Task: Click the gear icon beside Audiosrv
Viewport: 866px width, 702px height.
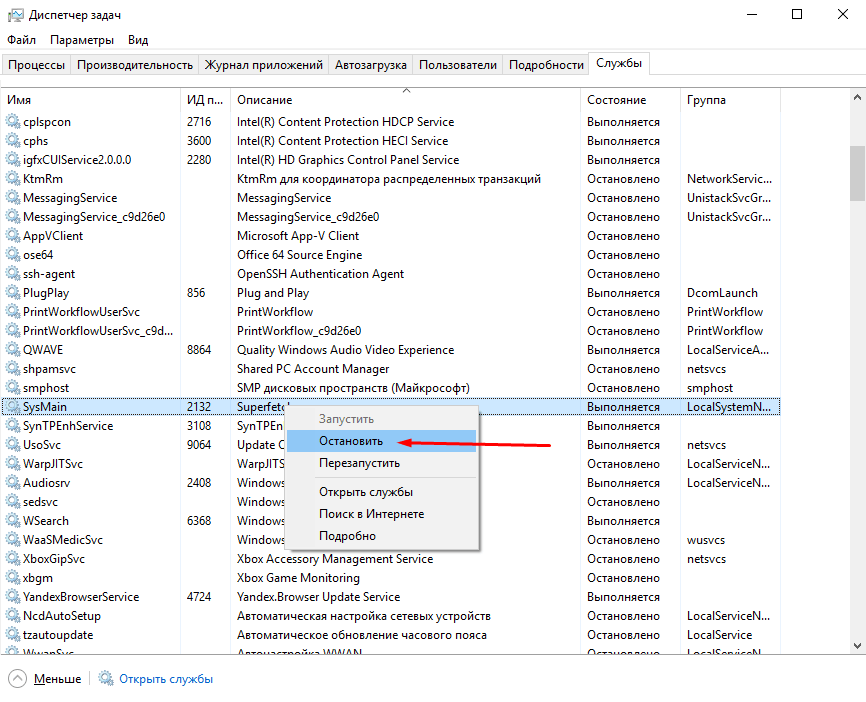Action: point(12,482)
